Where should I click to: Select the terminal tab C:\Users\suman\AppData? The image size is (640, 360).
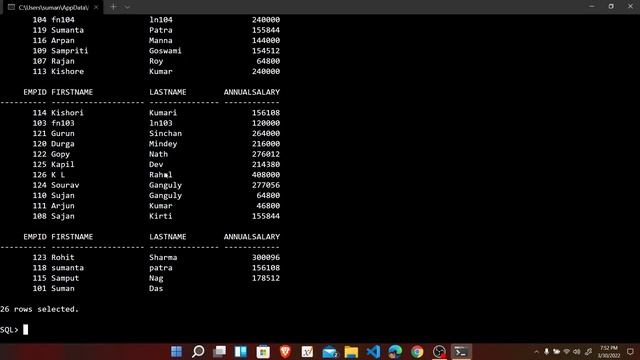pyautogui.click(x=53, y=7)
